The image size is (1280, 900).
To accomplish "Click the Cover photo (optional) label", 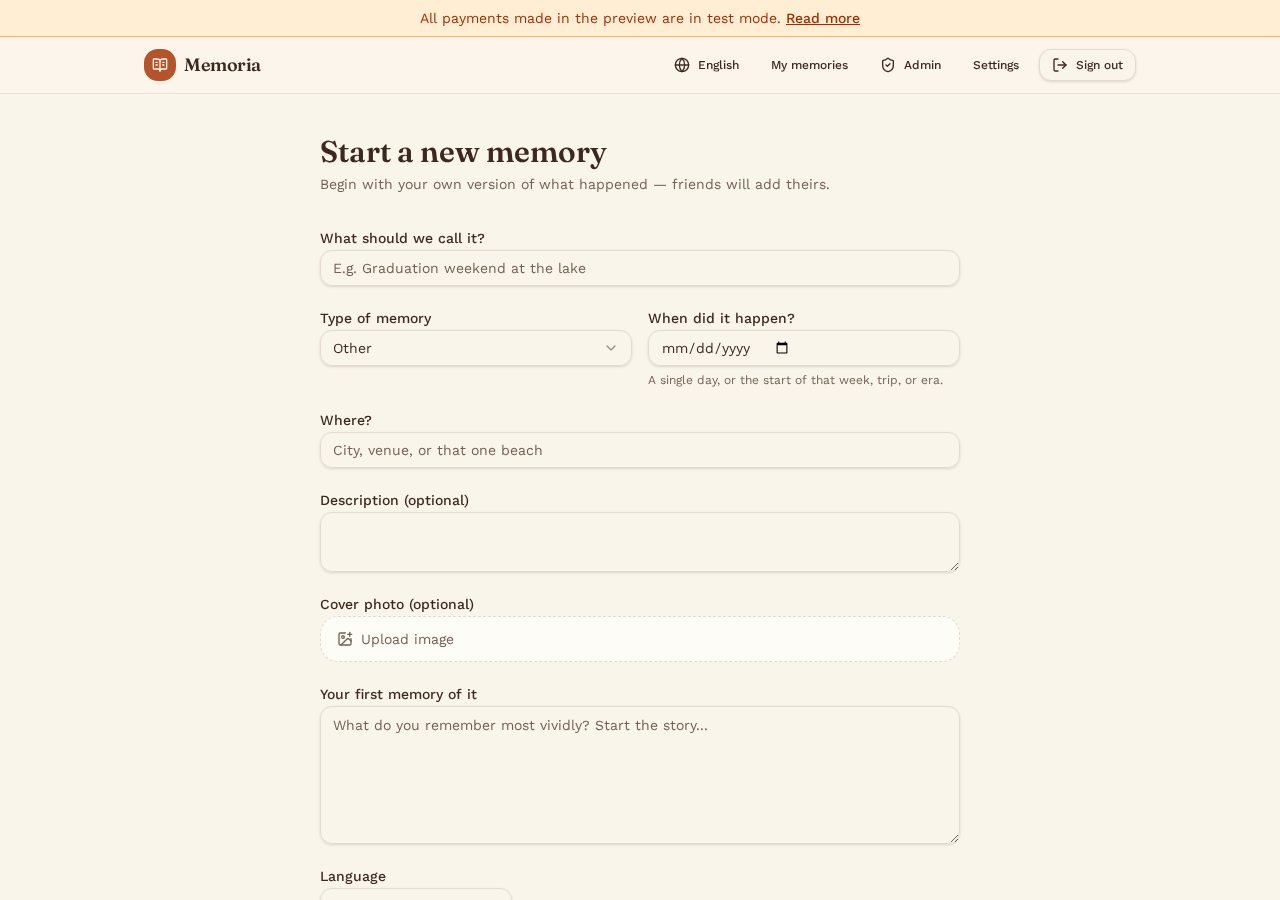I will tap(397, 604).
